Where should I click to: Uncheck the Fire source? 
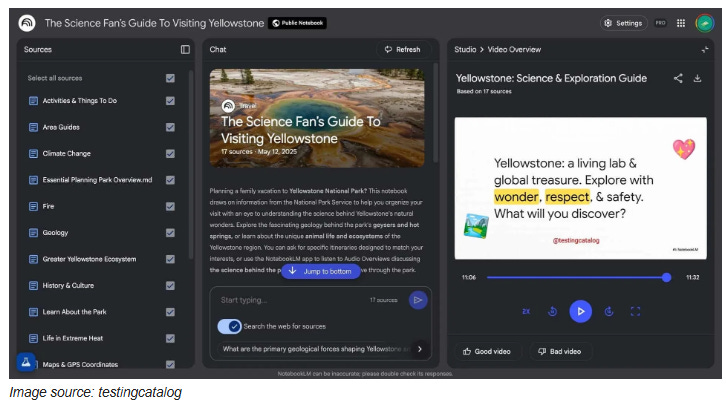[x=170, y=206]
